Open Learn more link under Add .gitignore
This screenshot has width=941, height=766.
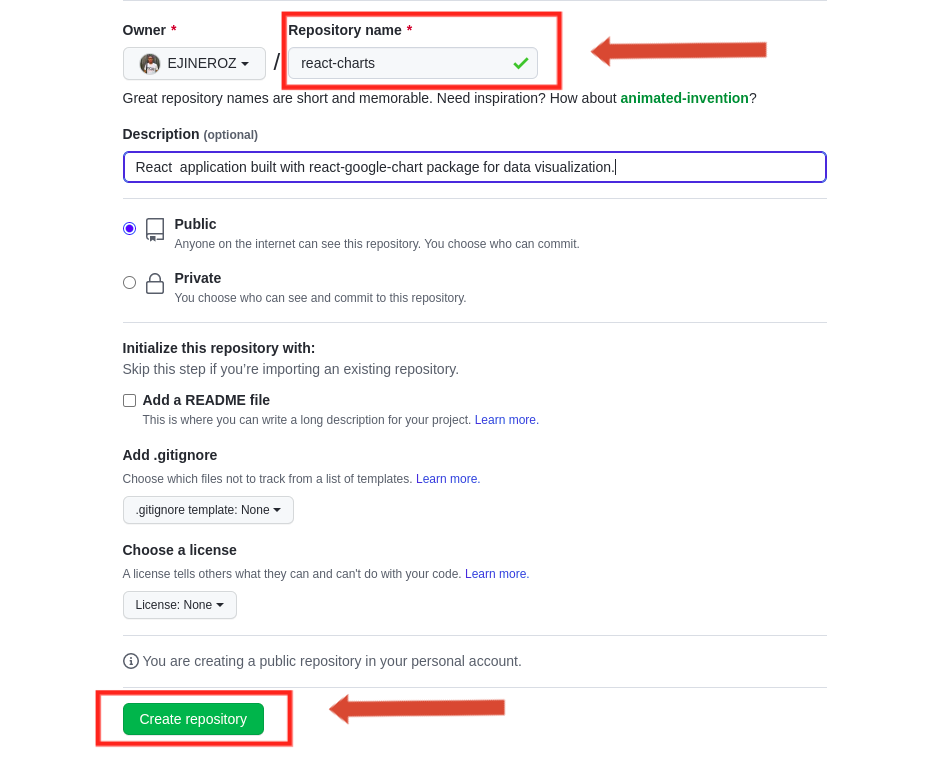(x=448, y=478)
